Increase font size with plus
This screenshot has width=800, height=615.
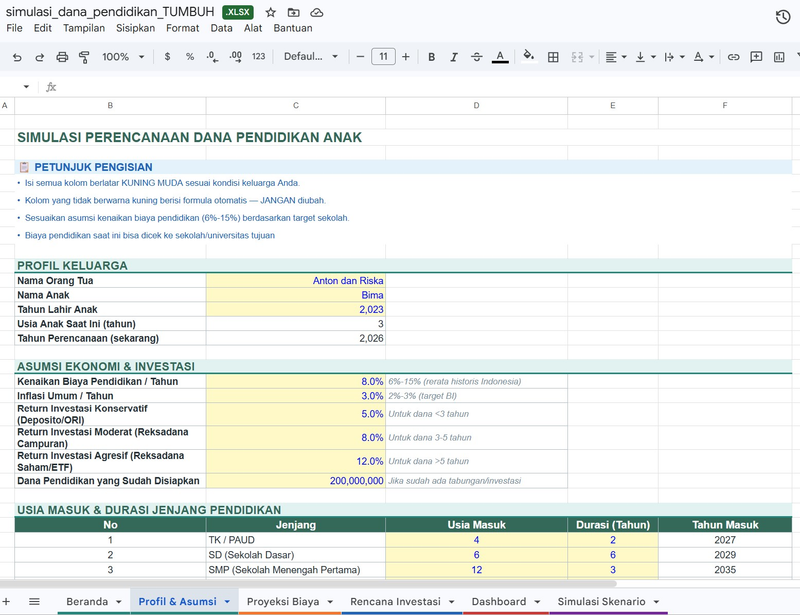(406, 57)
